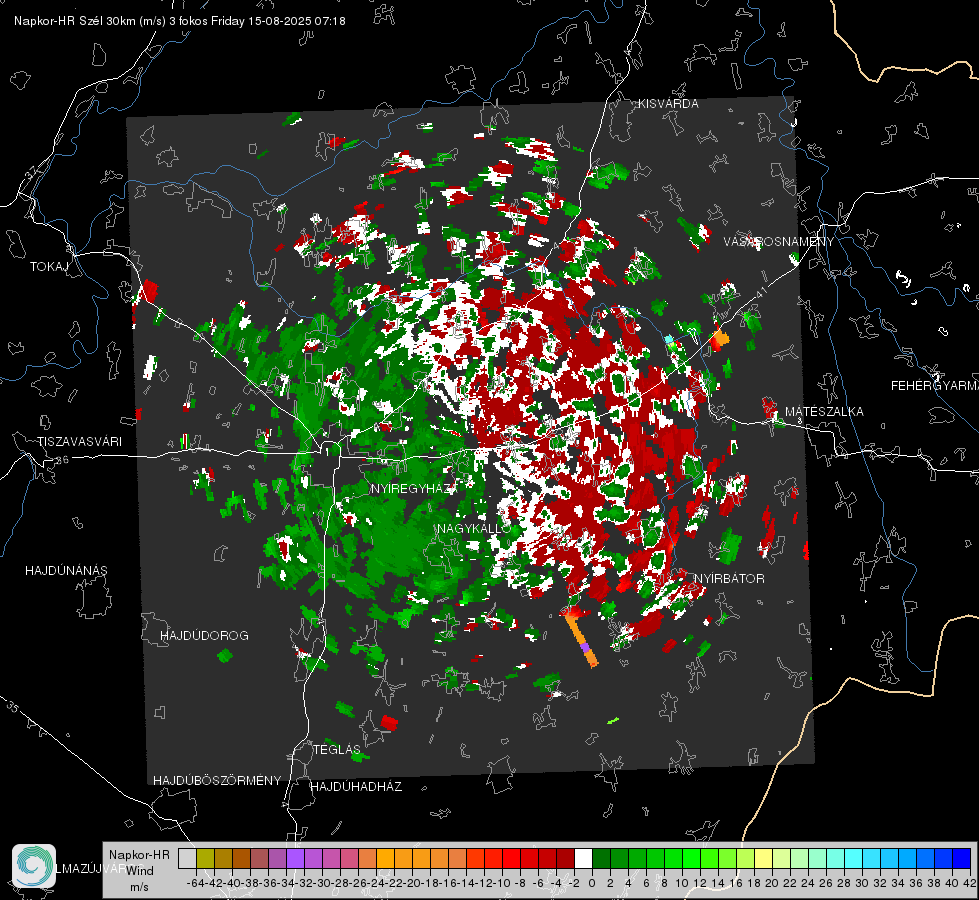This screenshot has width=979, height=900.
Task: Click the cyan swatch between 28 and 30
Action: pyautogui.click(x=853, y=859)
